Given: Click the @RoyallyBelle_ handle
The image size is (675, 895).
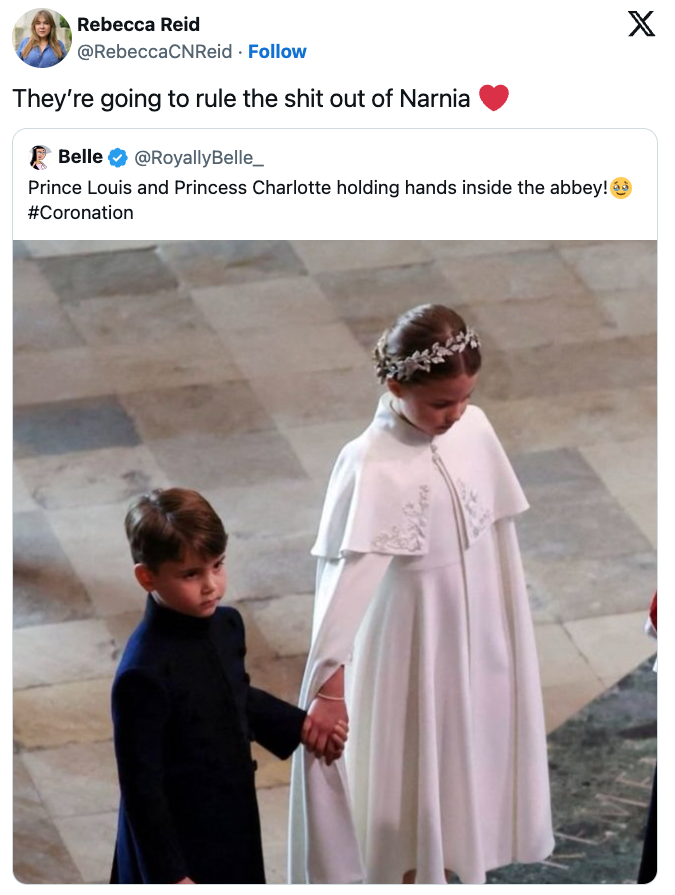Looking at the screenshot, I should pos(198,157).
